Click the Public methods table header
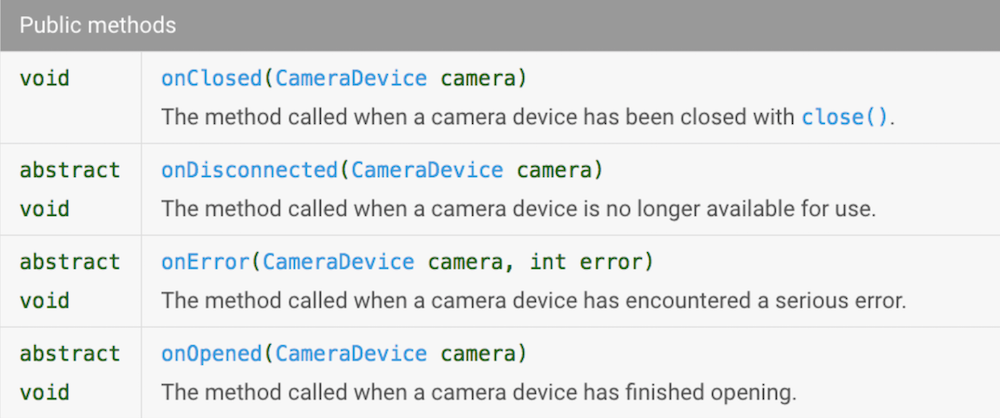This screenshot has width=1000, height=418. [x=500, y=26]
